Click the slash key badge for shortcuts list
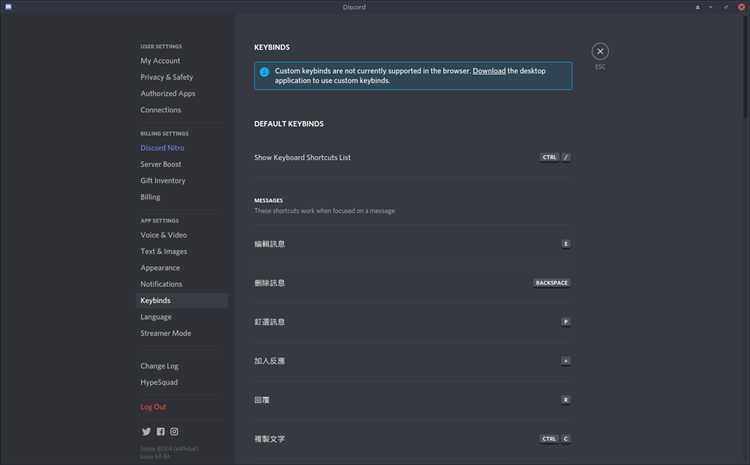Screen dimensions: 750x465 point(566,157)
